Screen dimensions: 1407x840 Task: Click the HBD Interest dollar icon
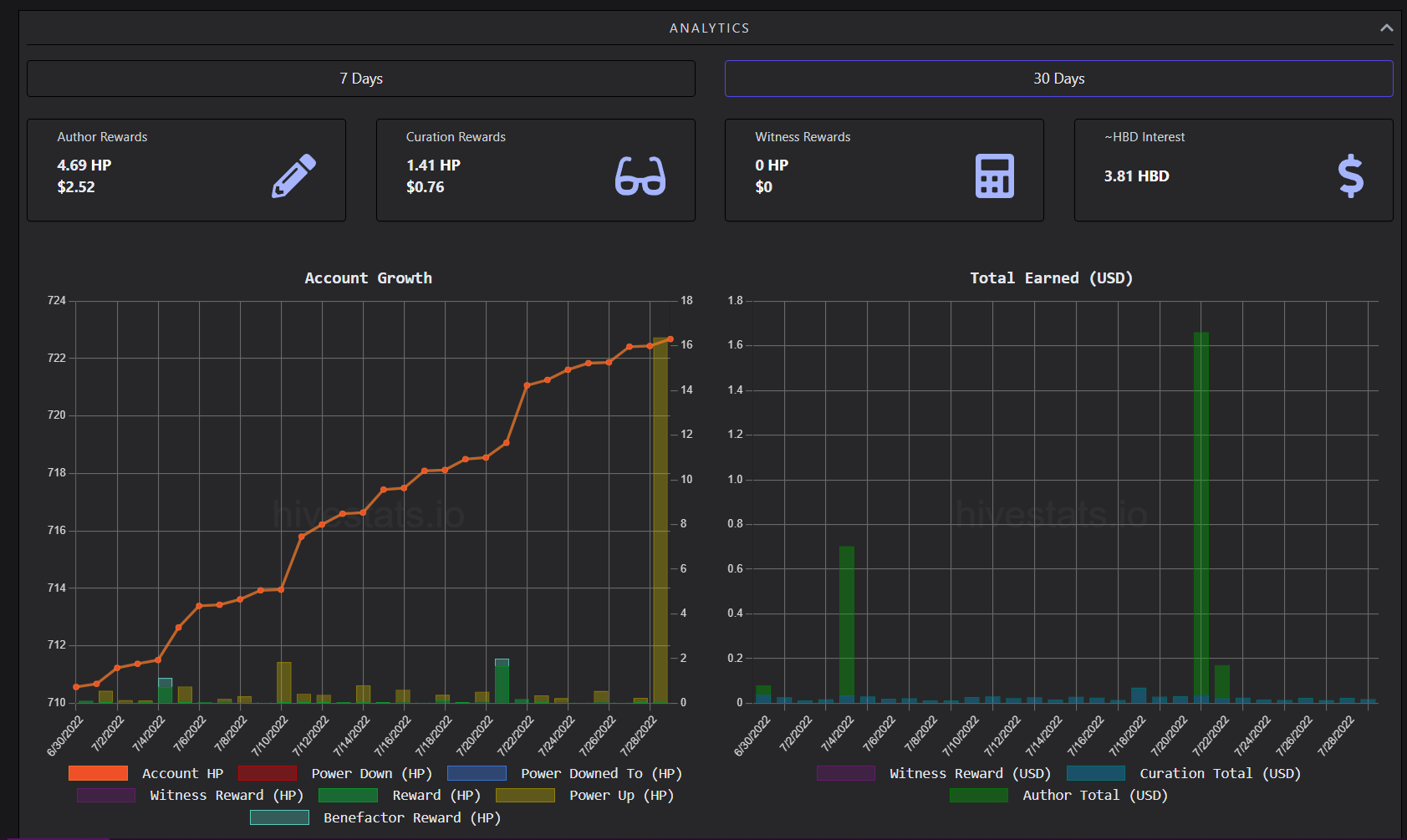(1350, 176)
